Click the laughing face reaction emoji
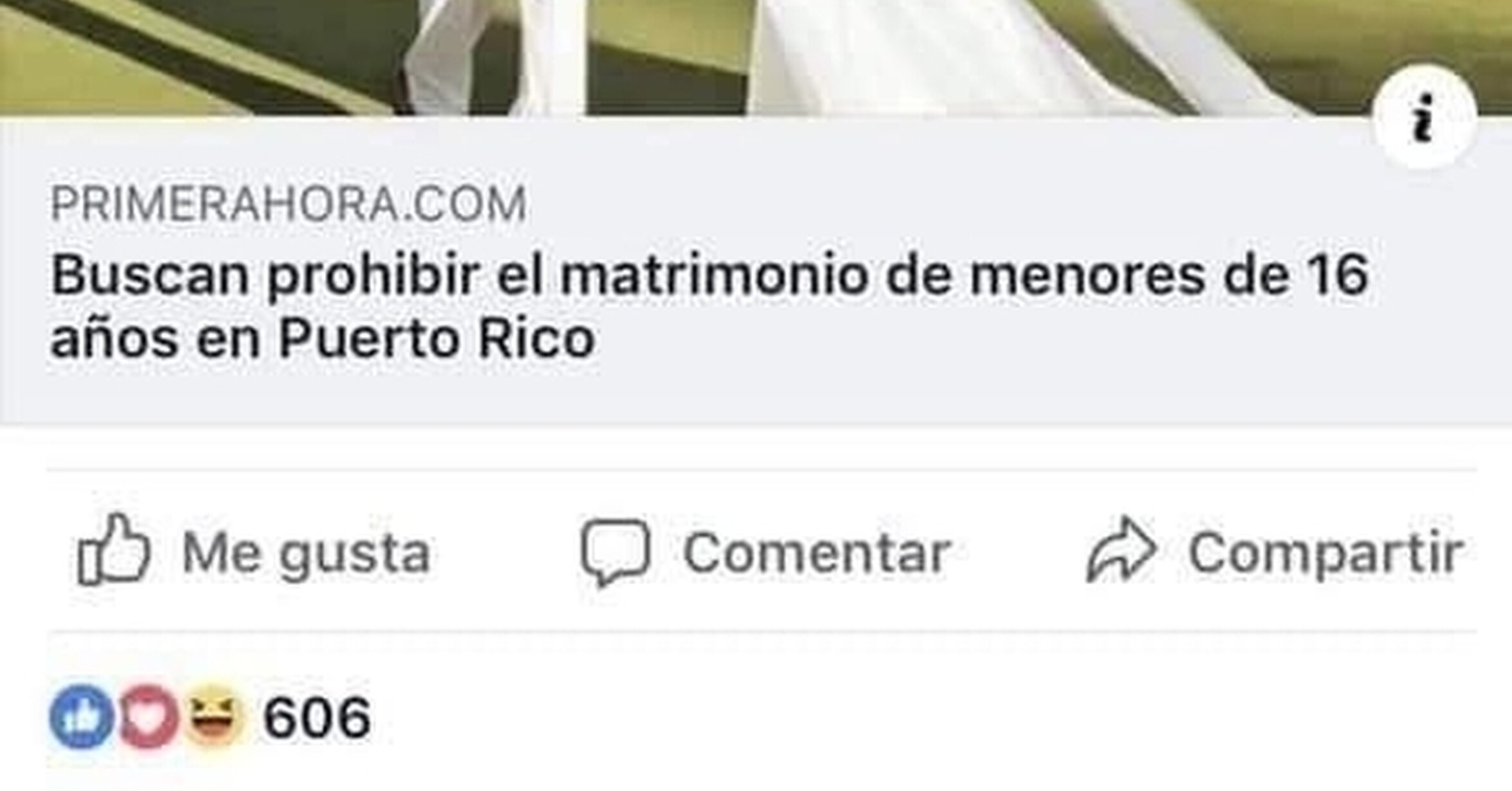This screenshot has height=791, width=1512. [214, 716]
